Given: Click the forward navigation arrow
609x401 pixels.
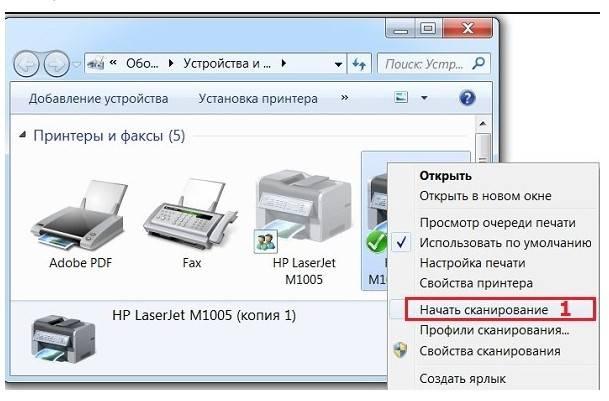Looking at the screenshot, I should pyautogui.click(x=56, y=64).
